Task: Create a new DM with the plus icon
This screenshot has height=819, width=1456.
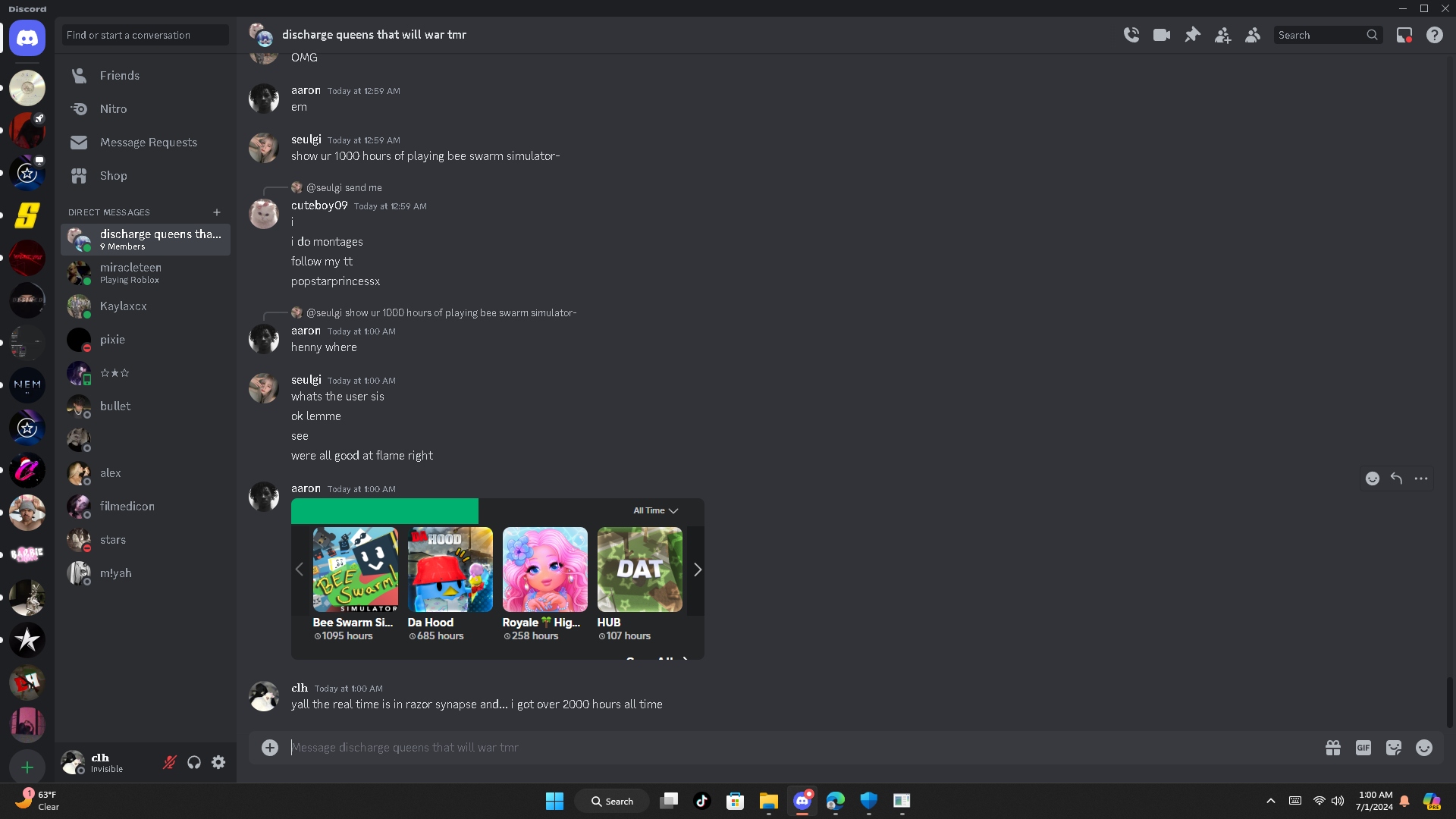Action: click(x=217, y=212)
